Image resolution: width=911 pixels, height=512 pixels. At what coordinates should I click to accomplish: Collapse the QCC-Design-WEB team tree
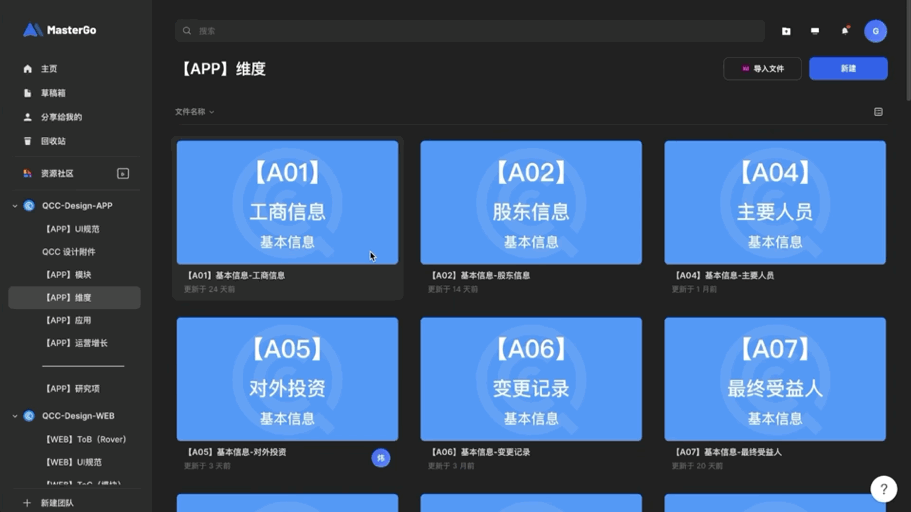[x=15, y=416]
